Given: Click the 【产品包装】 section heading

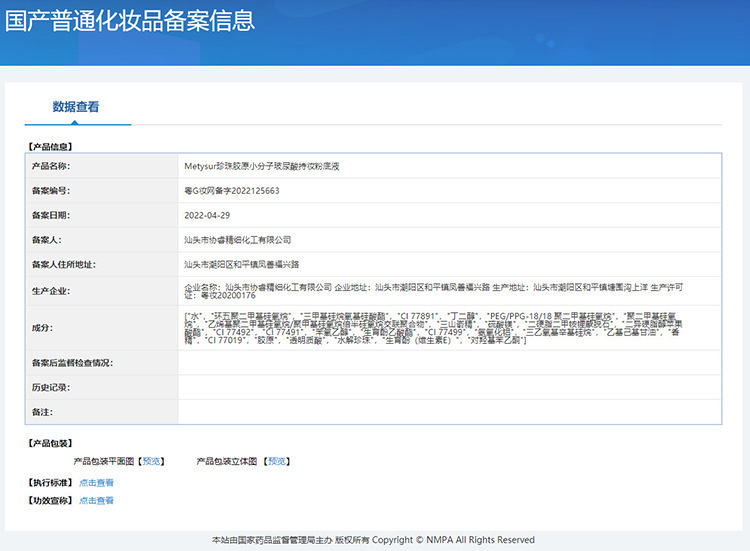Looking at the screenshot, I should (50, 443).
